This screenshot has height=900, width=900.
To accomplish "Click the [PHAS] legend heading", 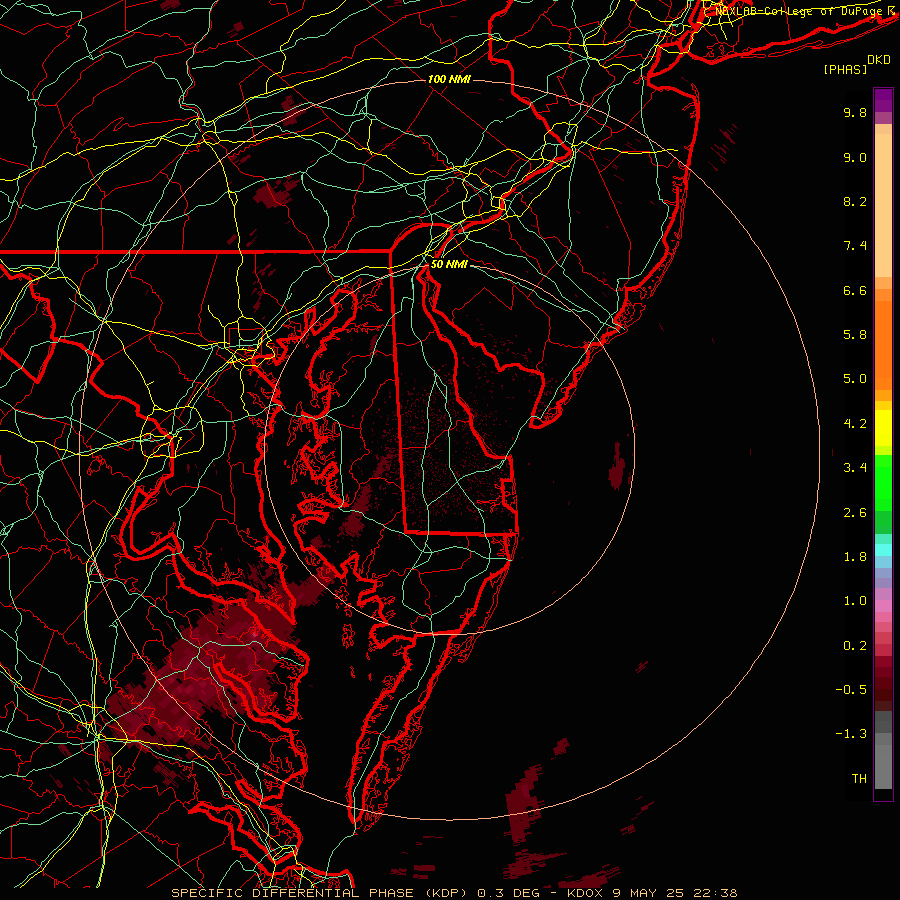I will (x=845, y=70).
